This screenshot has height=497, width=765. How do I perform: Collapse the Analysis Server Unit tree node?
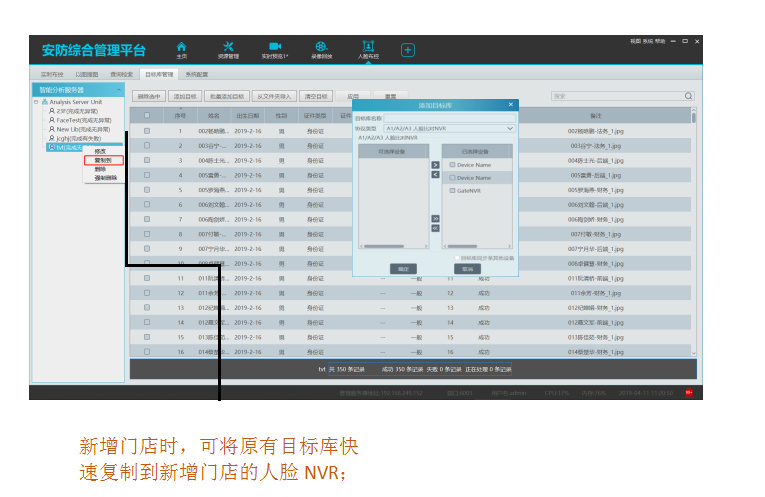[x=36, y=102]
